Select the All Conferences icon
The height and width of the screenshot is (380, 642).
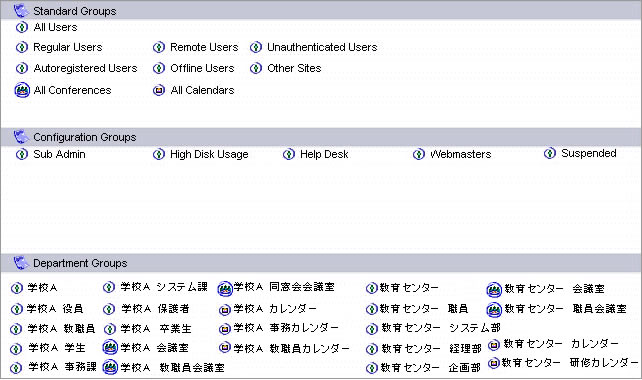click(x=22, y=90)
